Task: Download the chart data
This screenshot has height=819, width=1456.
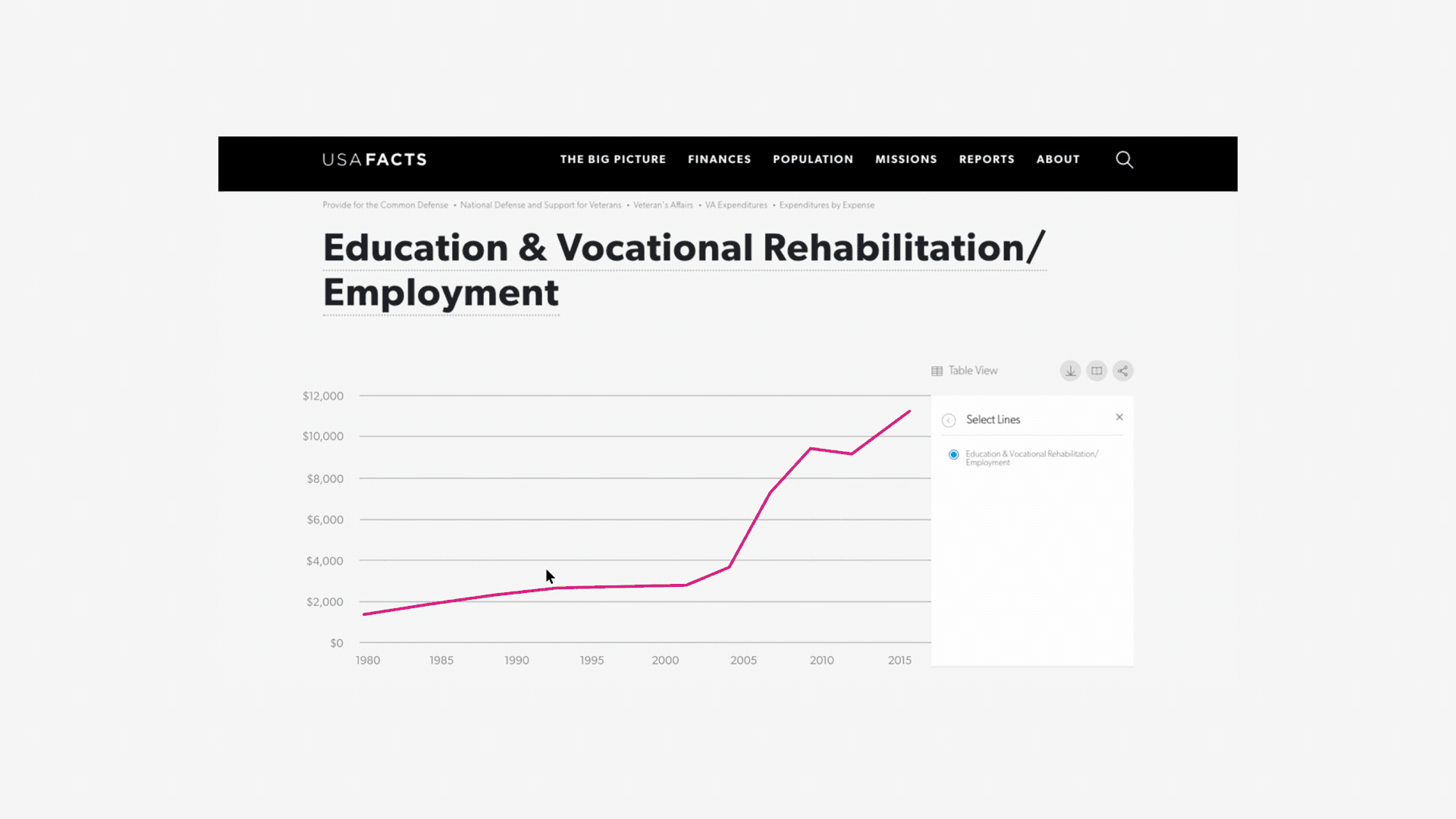Action: click(1070, 371)
